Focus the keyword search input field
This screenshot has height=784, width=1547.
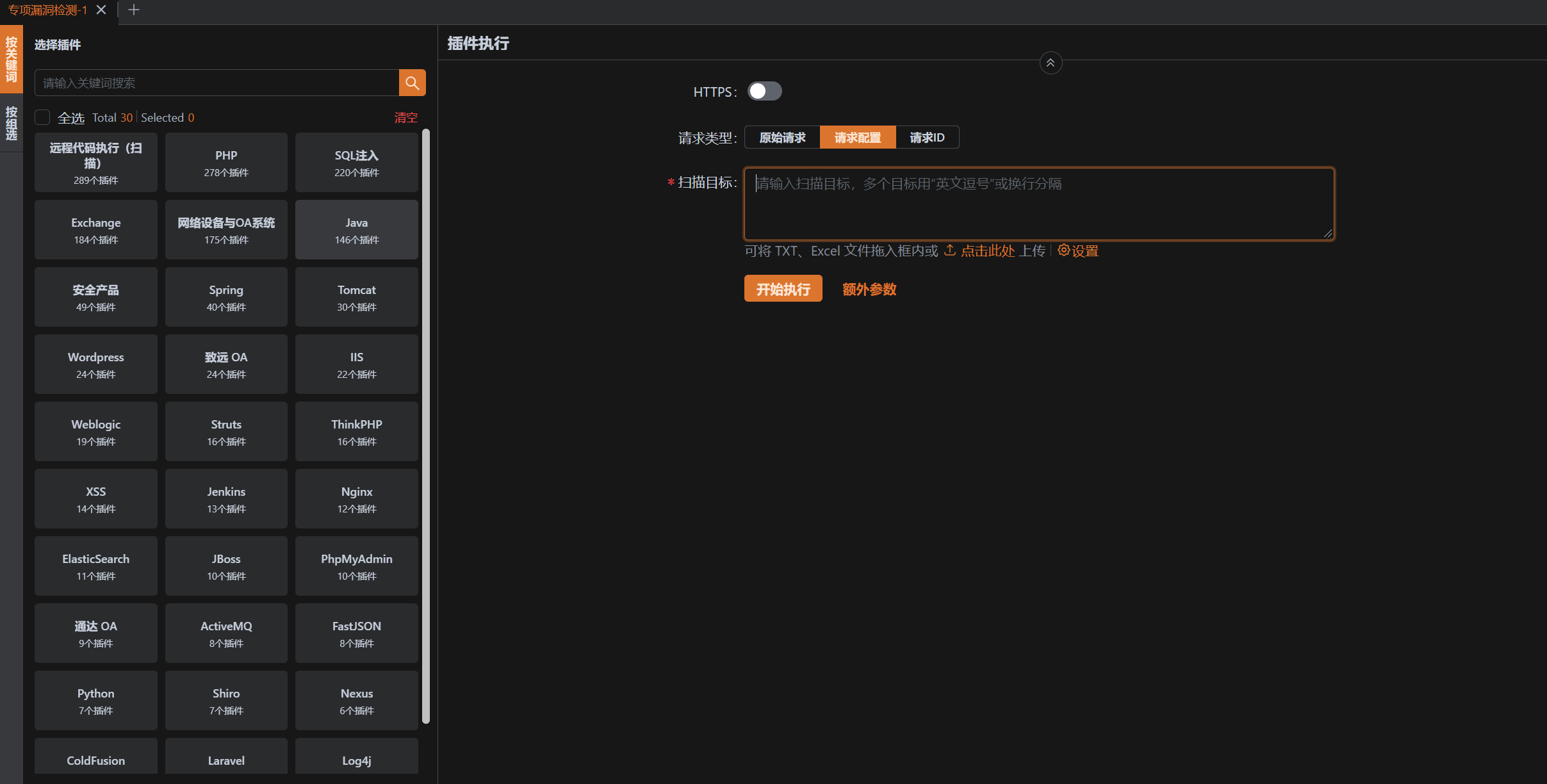(x=217, y=83)
